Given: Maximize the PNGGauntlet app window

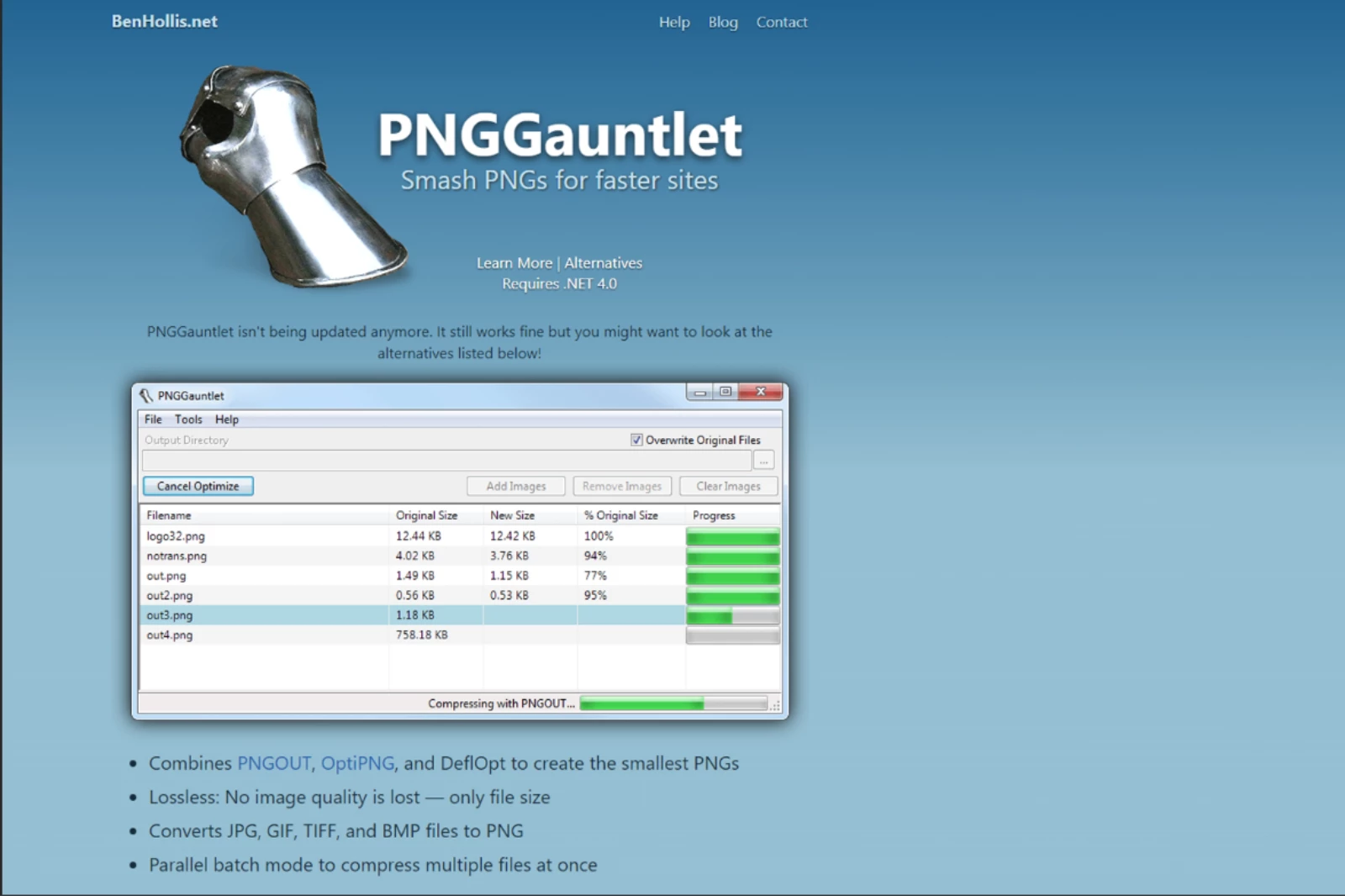Looking at the screenshot, I should pyautogui.click(x=725, y=392).
